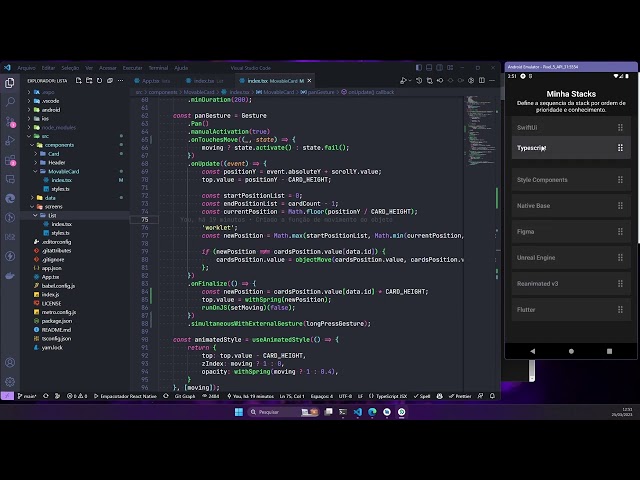The image size is (640, 480).
Task: Click drag handle of SwiftUI card
Action: click(620, 127)
